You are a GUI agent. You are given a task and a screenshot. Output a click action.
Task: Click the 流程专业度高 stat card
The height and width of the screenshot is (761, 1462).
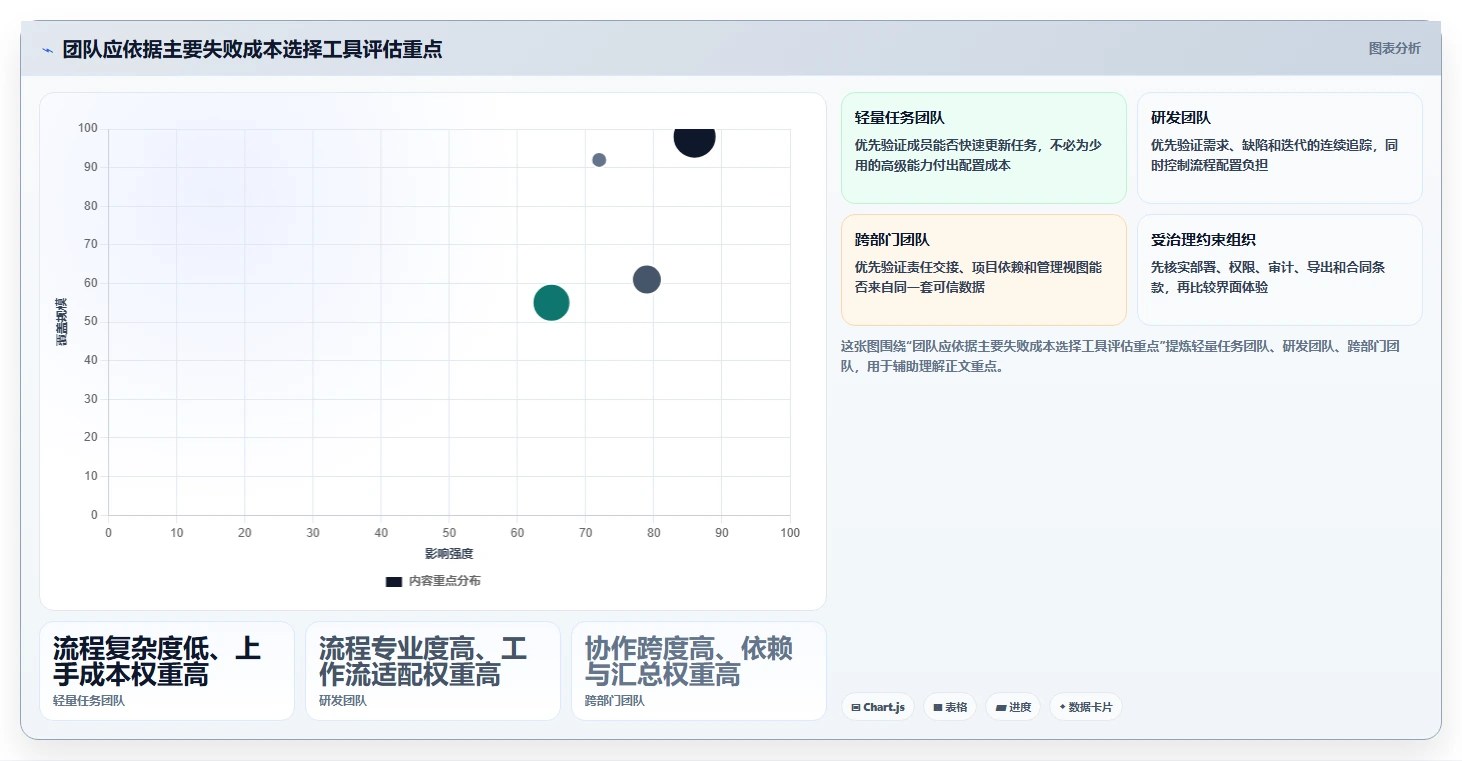tap(433, 671)
